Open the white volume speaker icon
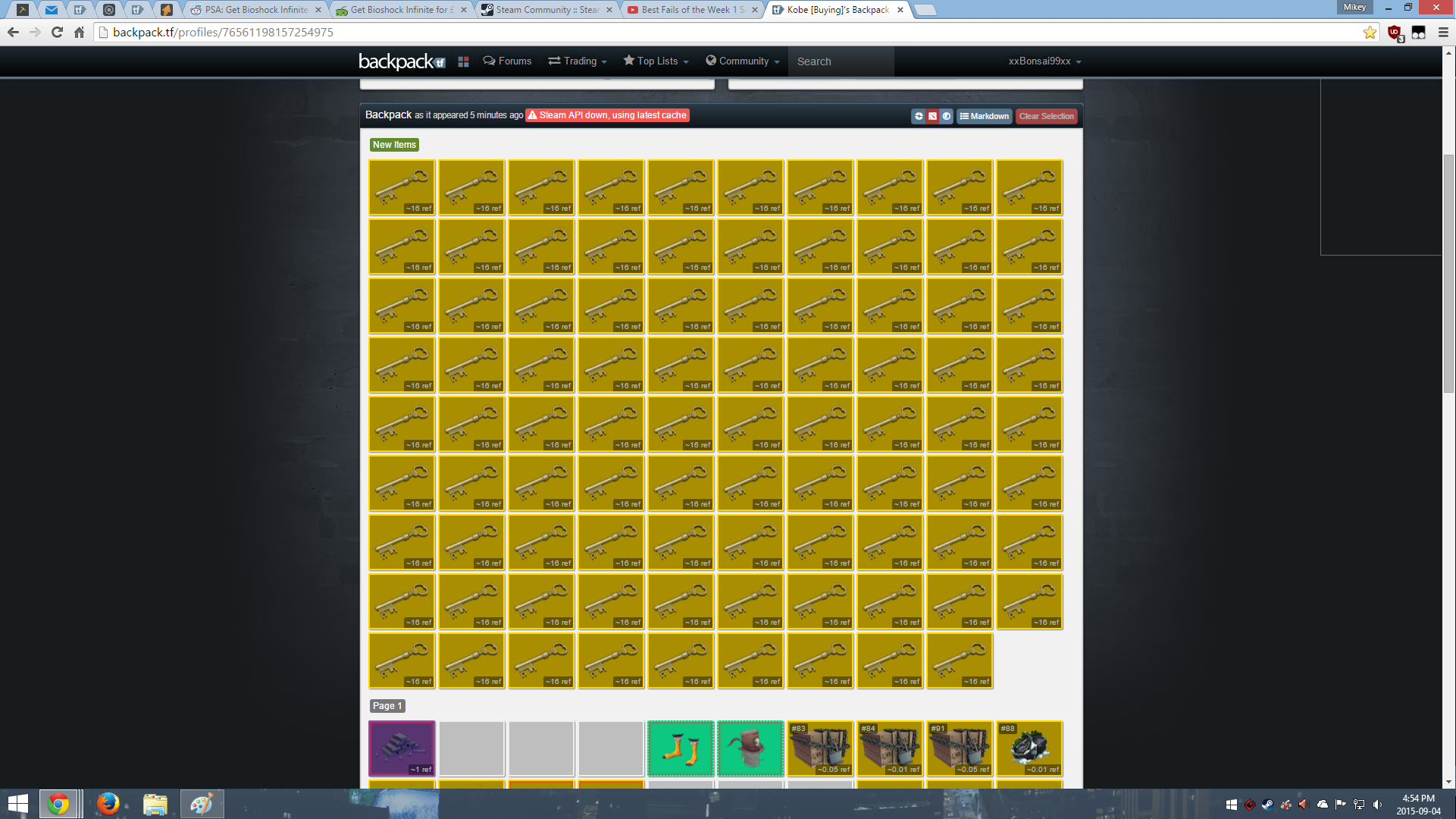The width and height of the screenshot is (1456, 819). [1377, 805]
